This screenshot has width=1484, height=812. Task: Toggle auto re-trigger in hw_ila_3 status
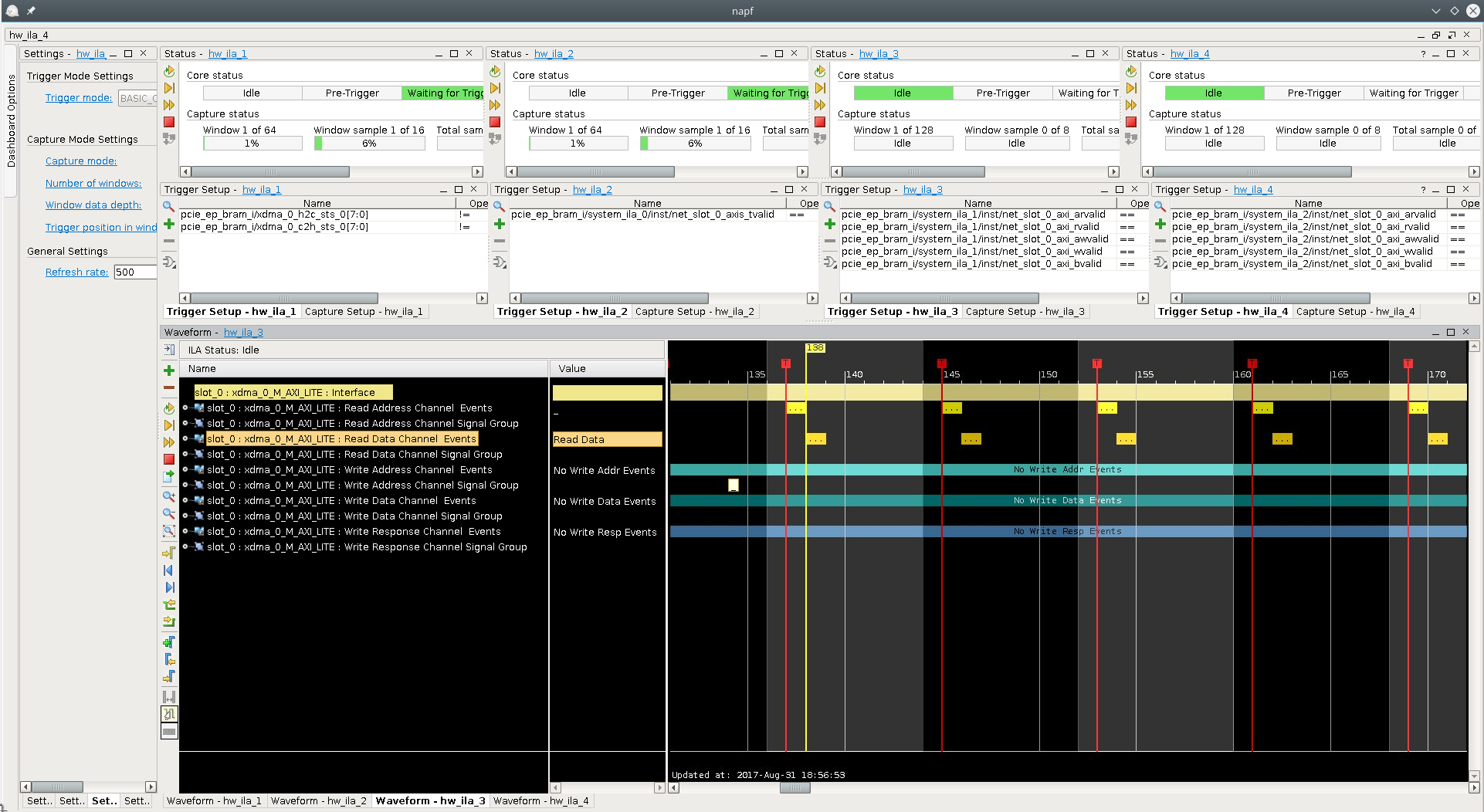tap(820, 71)
